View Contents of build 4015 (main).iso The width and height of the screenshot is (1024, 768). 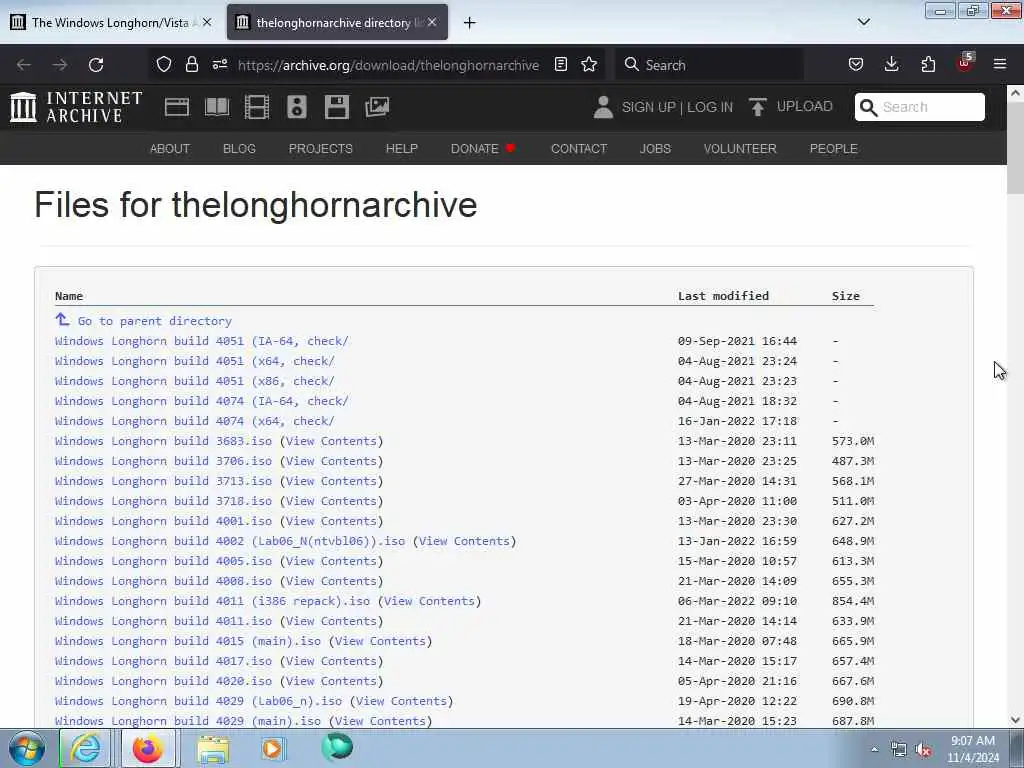point(380,641)
